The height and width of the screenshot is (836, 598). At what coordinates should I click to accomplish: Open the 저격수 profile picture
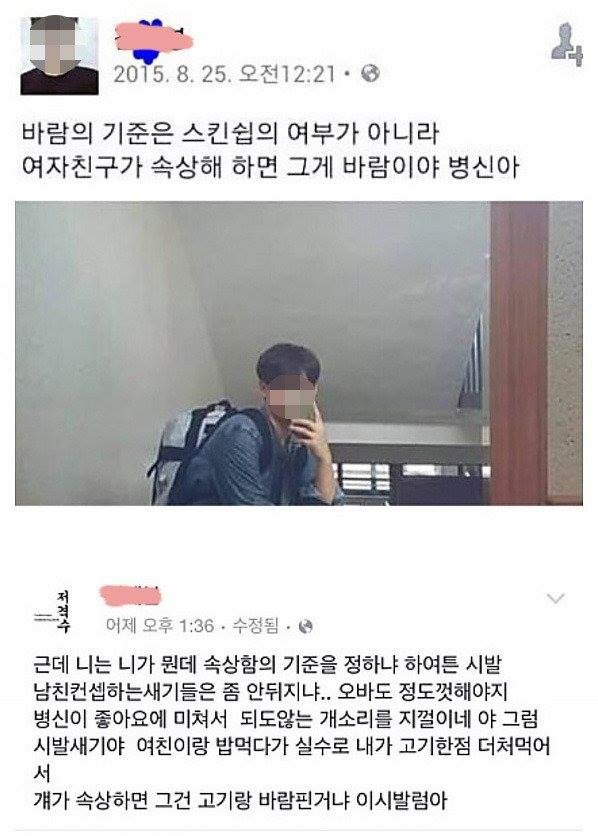coord(53,612)
